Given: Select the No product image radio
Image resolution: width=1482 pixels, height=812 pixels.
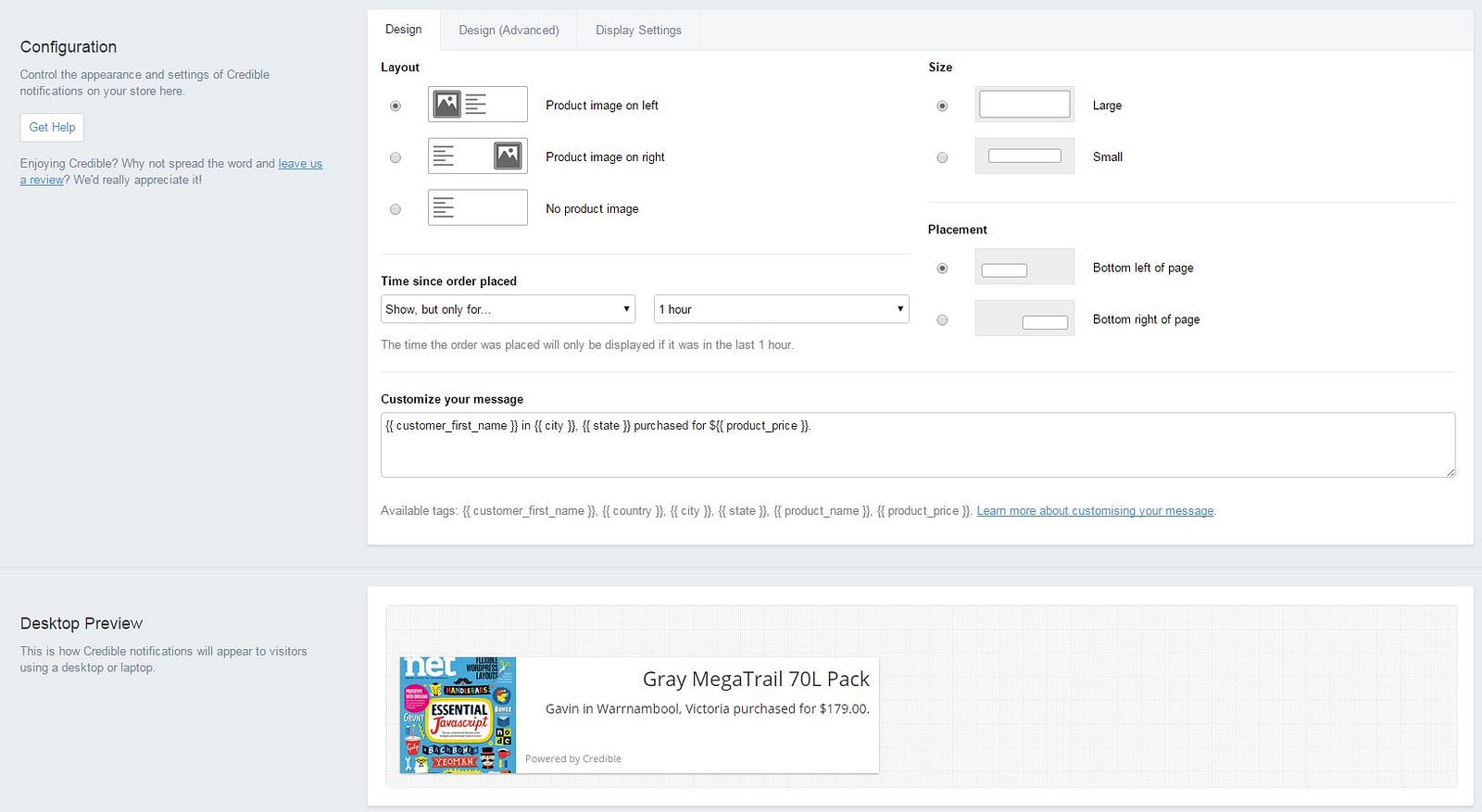Looking at the screenshot, I should pos(396,209).
